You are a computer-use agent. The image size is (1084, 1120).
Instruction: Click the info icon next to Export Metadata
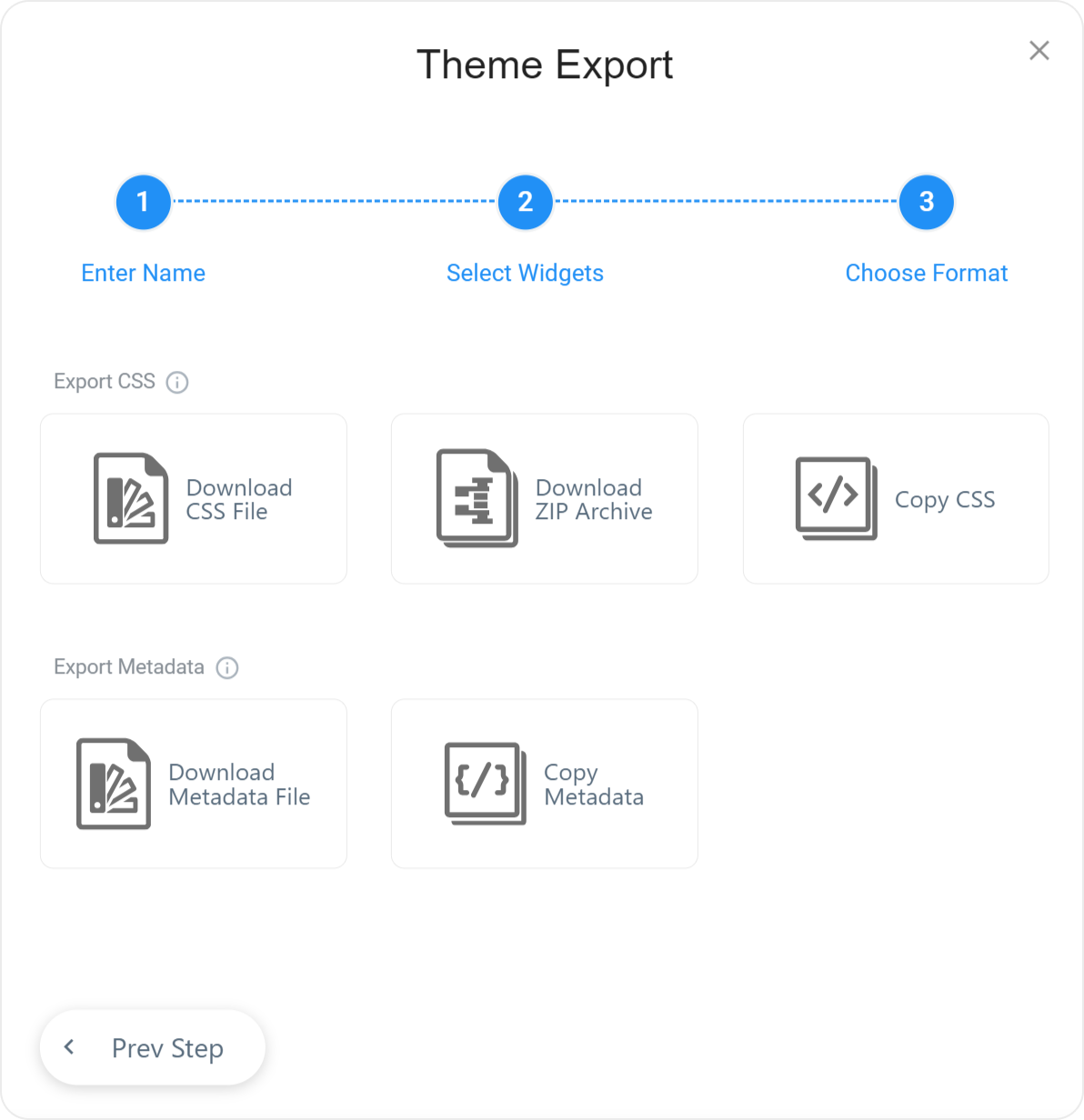point(227,667)
